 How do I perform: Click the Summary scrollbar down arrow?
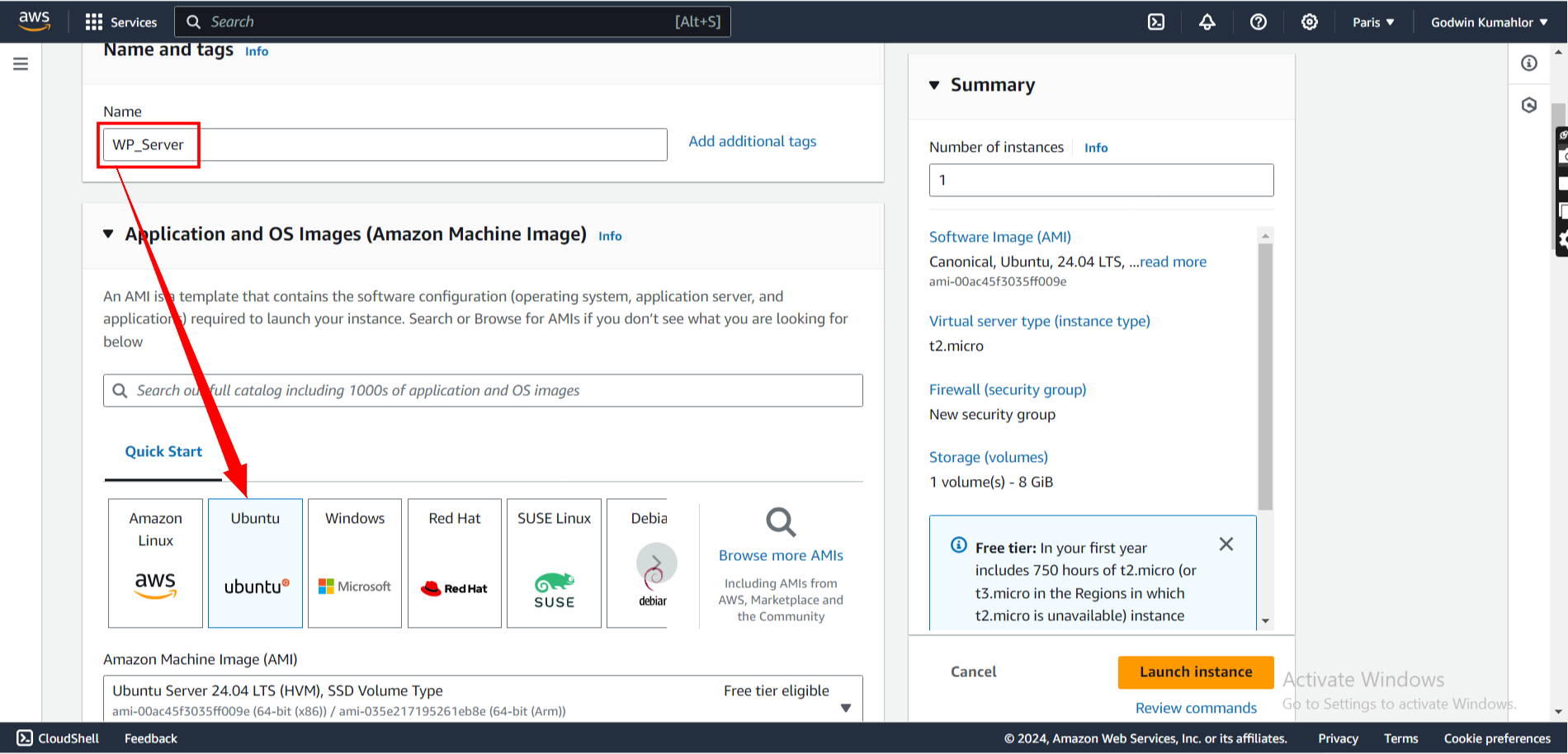1266,621
